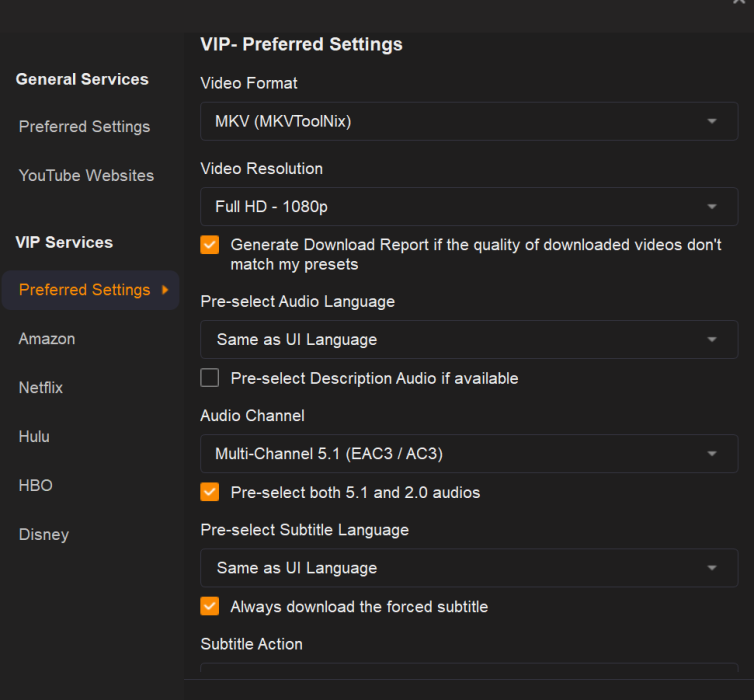Expand the Multi-Channel 5.1 audio channel dropdown
Viewport: 754px width, 700px height.
click(x=469, y=454)
